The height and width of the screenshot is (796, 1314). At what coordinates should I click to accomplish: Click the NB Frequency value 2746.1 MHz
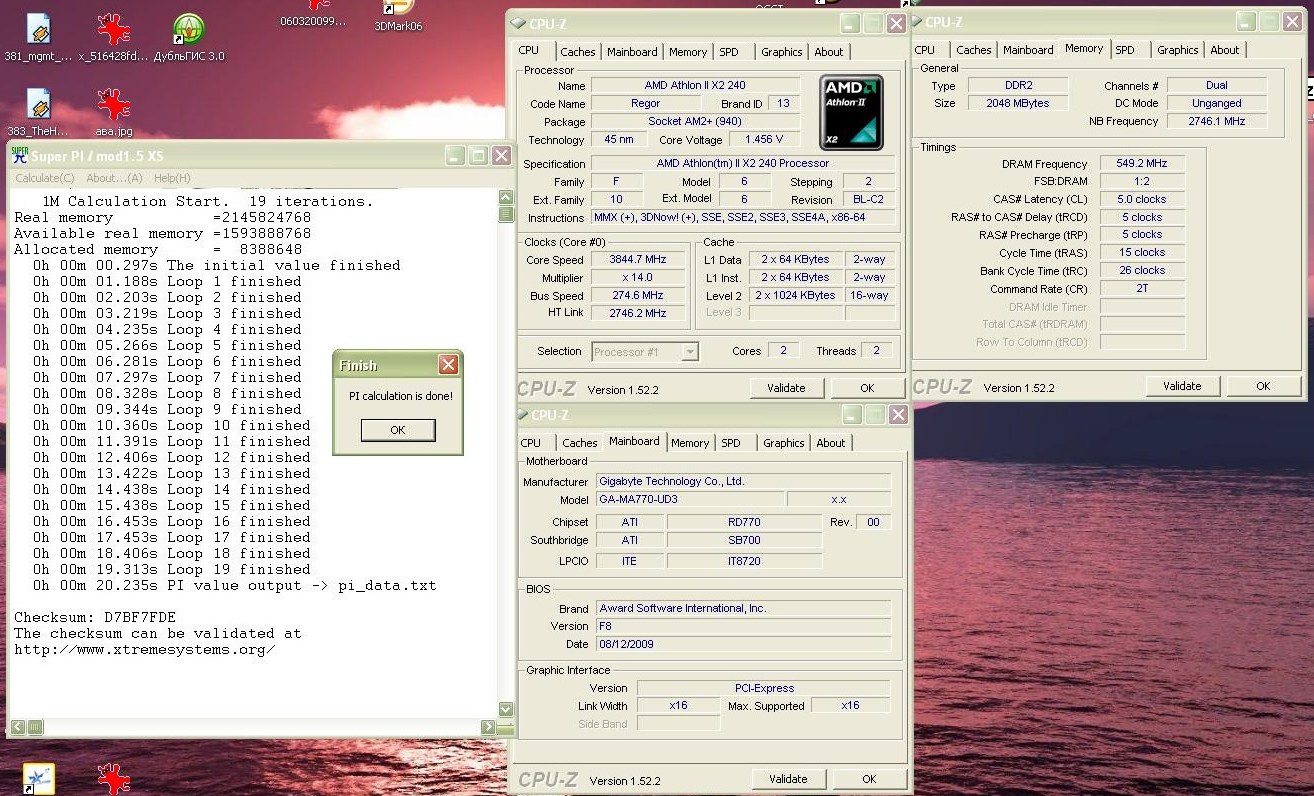[1217, 121]
